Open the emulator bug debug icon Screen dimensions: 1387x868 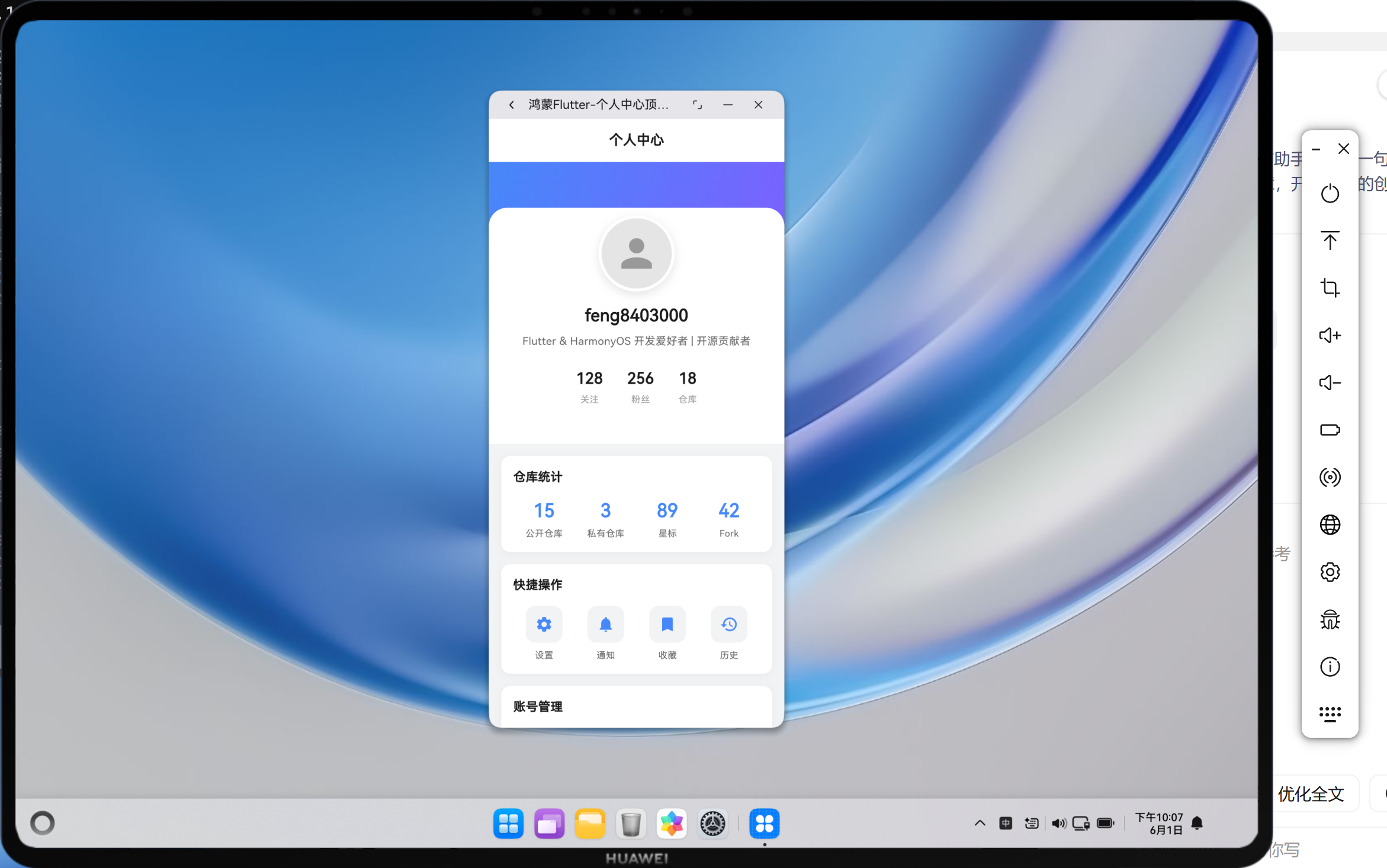tap(1330, 619)
